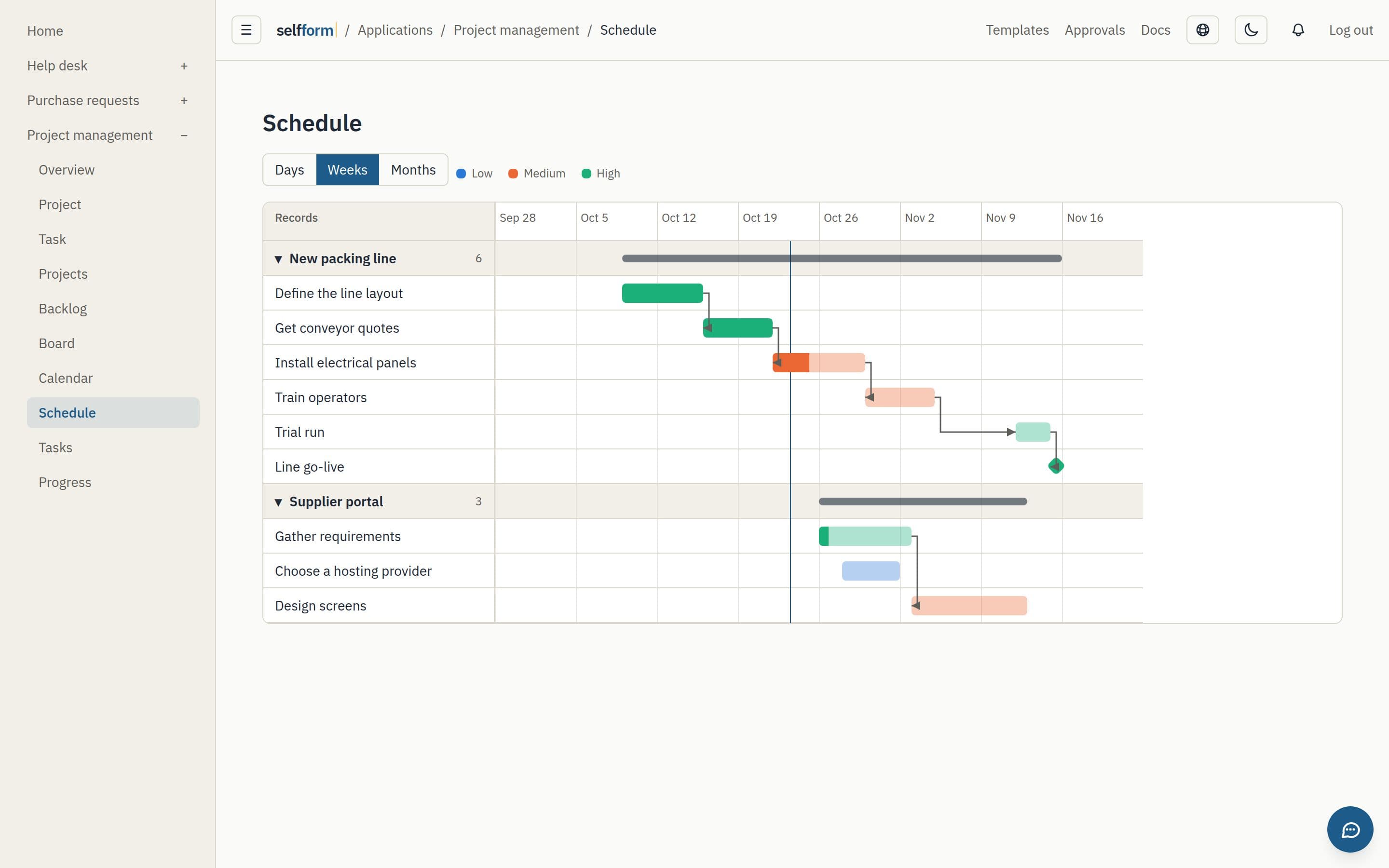Collapse the Supplier portal group

click(x=278, y=502)
